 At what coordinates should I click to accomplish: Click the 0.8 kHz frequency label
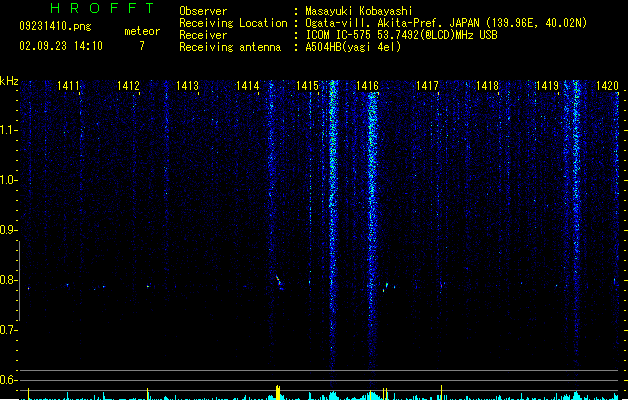coord(8,280)
